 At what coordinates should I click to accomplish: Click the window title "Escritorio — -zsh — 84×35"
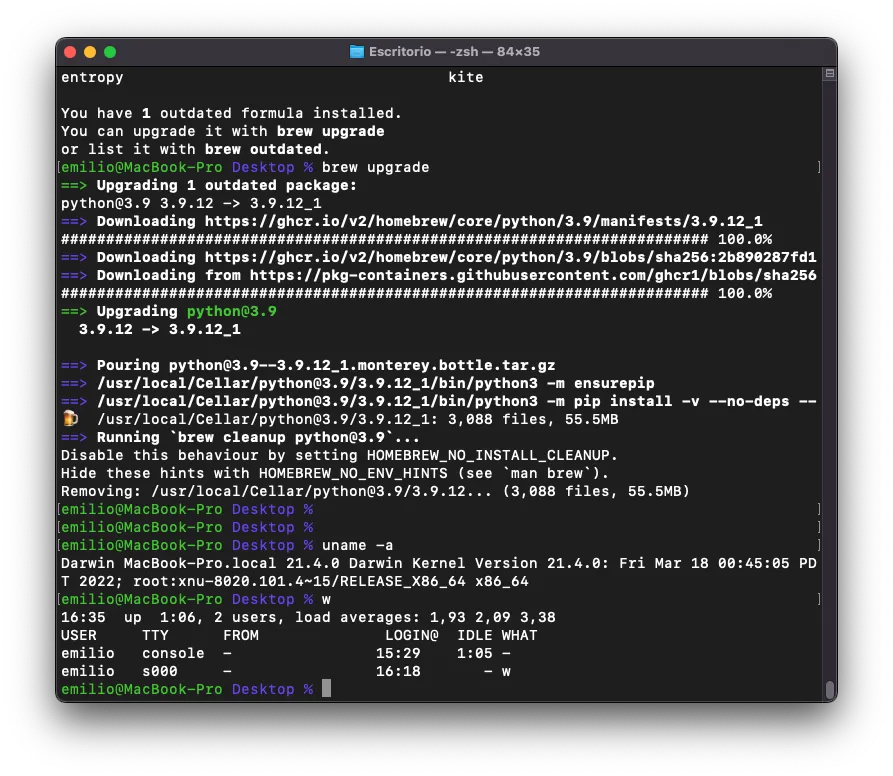(454, 52)
